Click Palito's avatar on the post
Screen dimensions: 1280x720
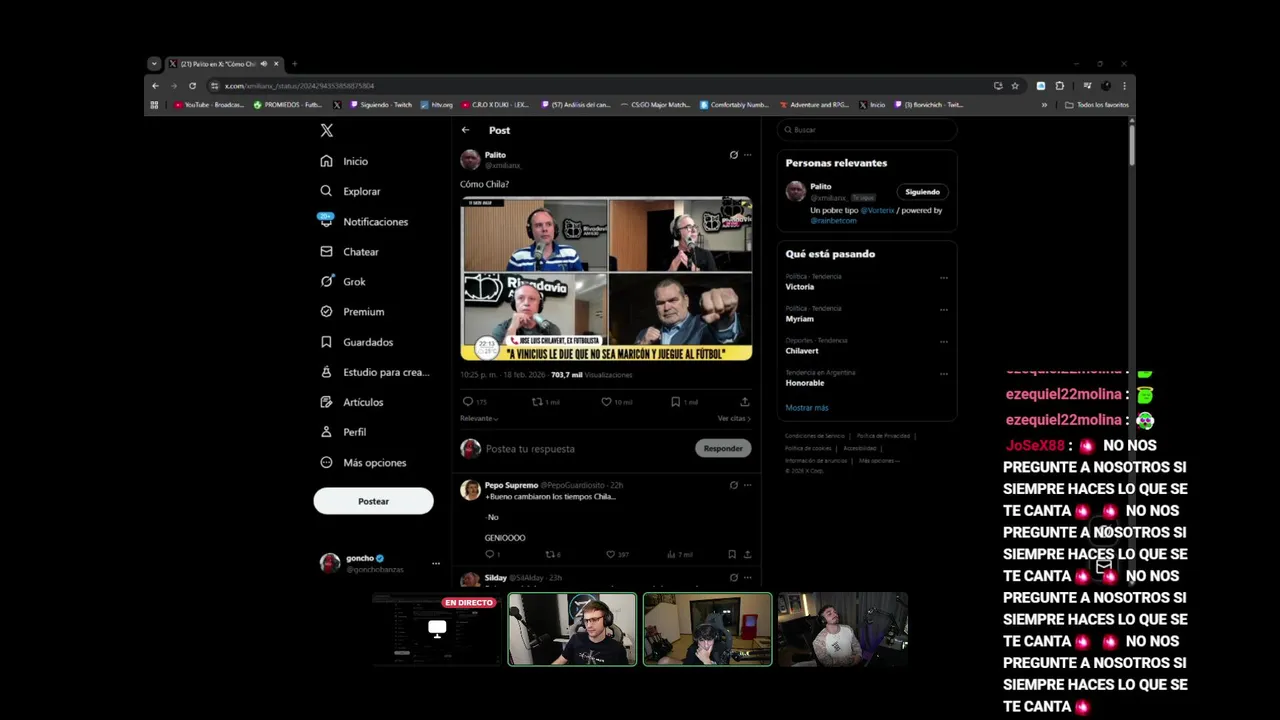pos(469,160)
